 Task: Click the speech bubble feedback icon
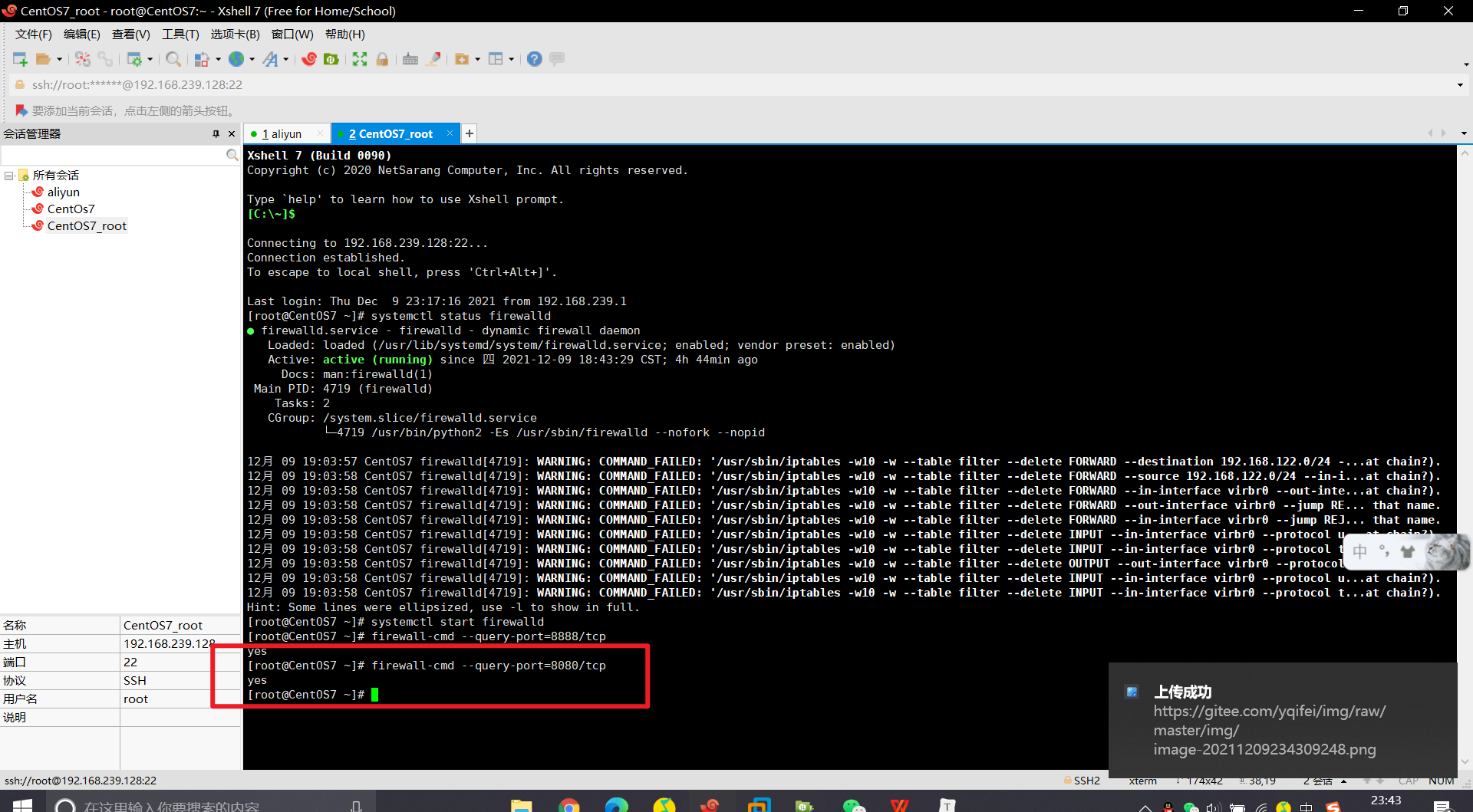pos(558,59)
